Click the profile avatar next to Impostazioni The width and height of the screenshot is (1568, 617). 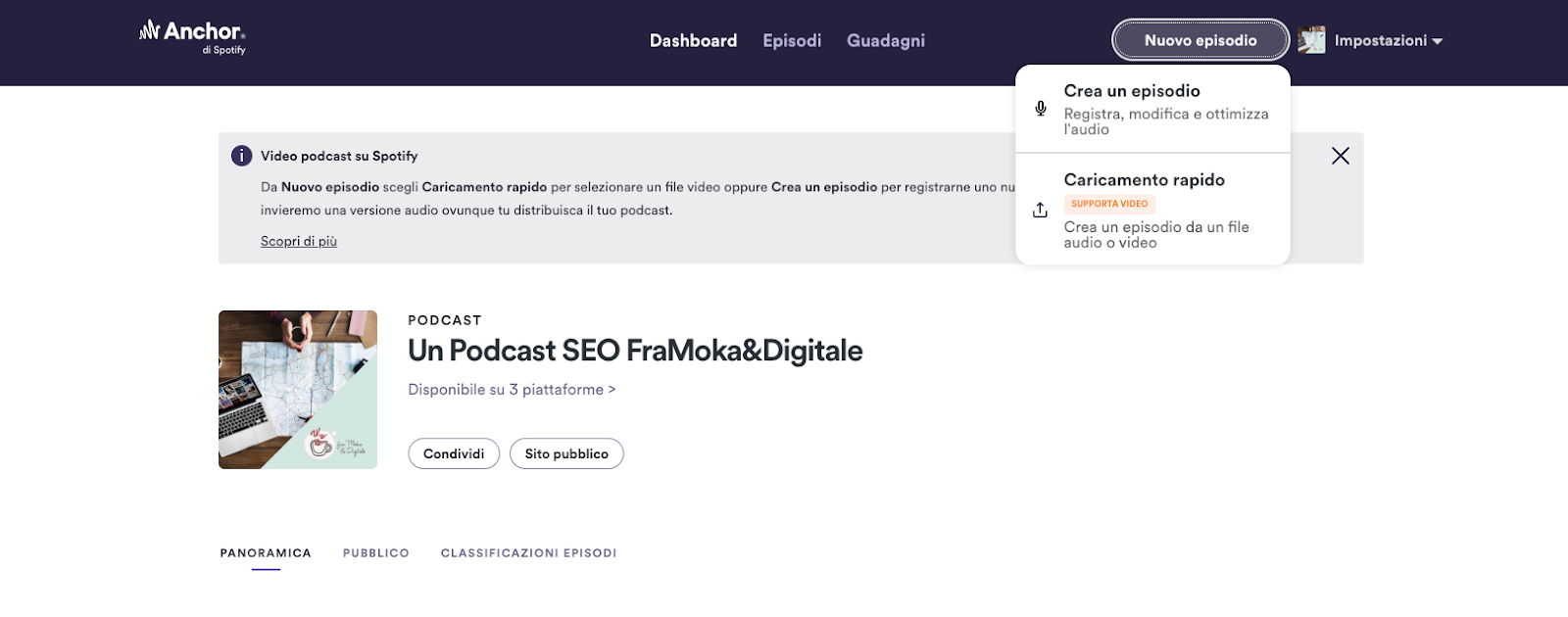pos(1311,40)
